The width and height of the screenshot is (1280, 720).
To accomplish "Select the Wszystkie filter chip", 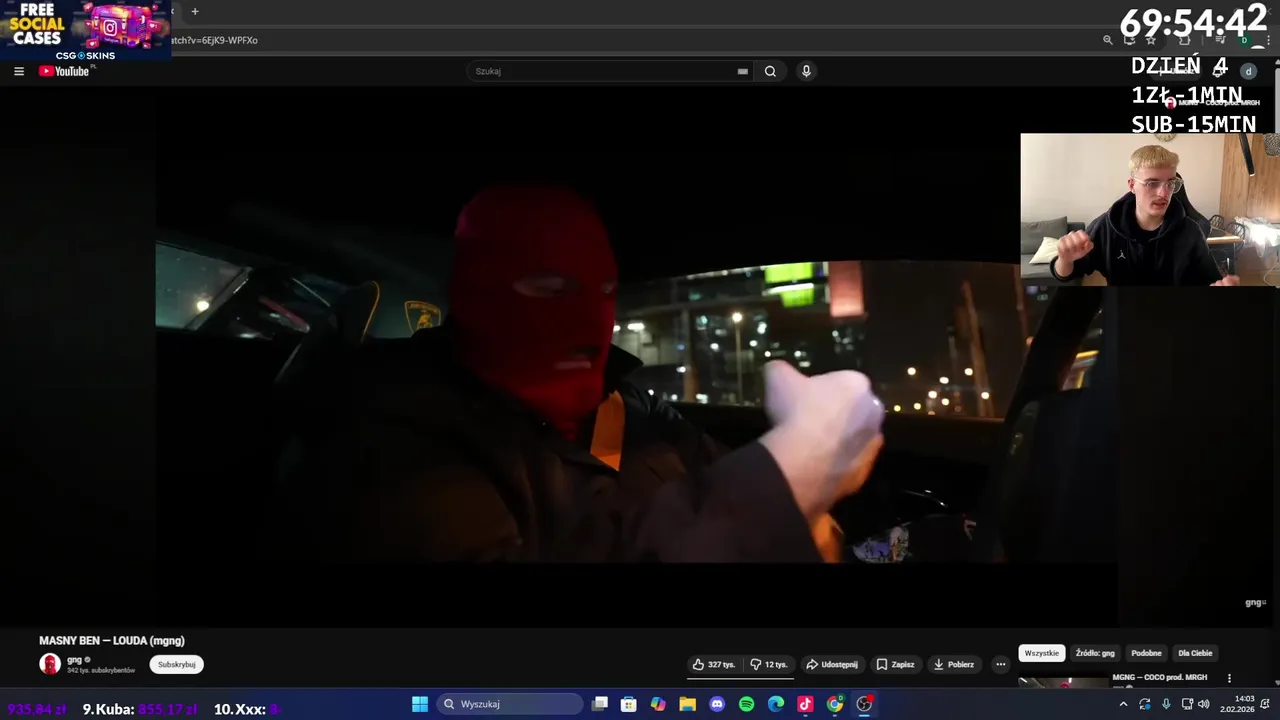I will (1041, 653).
